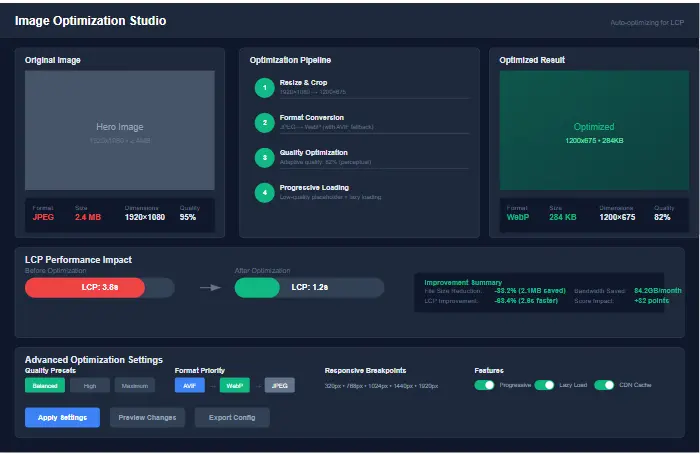The width and height of the screenshot is (700, 454).
Task: Select the Balanced quality preset
Action: 45,385
